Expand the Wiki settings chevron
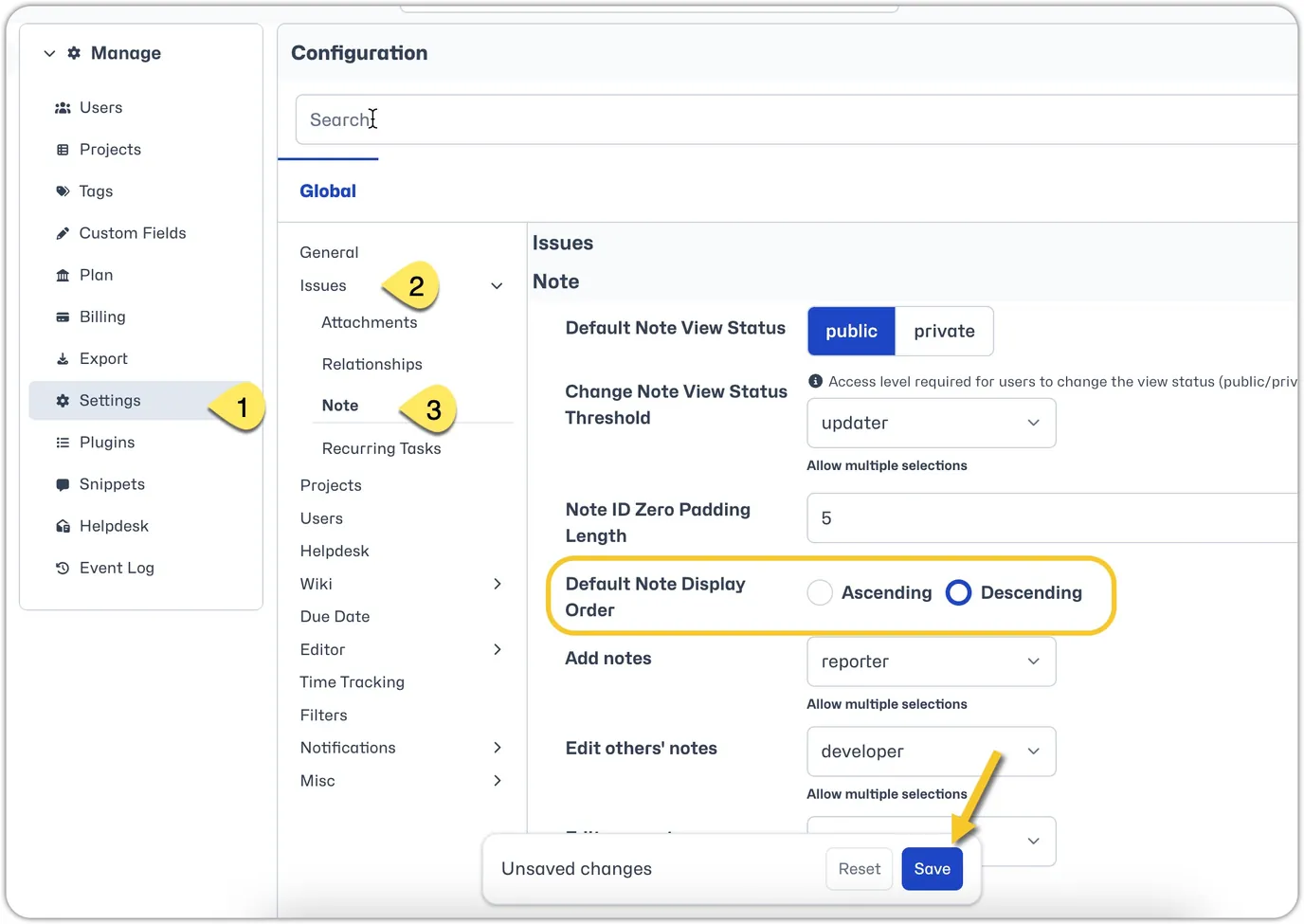This screenshot has height=924, width=1304. click(498, 584)
